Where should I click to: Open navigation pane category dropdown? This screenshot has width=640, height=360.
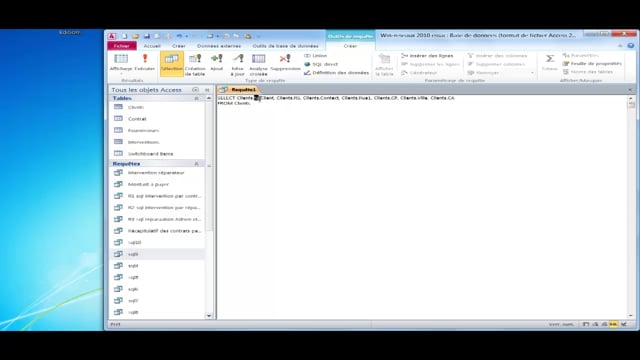pyautogui.click(x=195, y=90)
